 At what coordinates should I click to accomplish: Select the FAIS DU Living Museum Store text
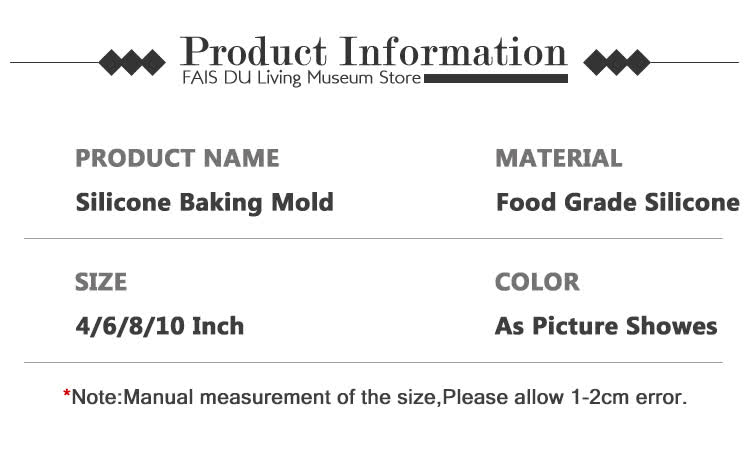(x=302, y=78)
